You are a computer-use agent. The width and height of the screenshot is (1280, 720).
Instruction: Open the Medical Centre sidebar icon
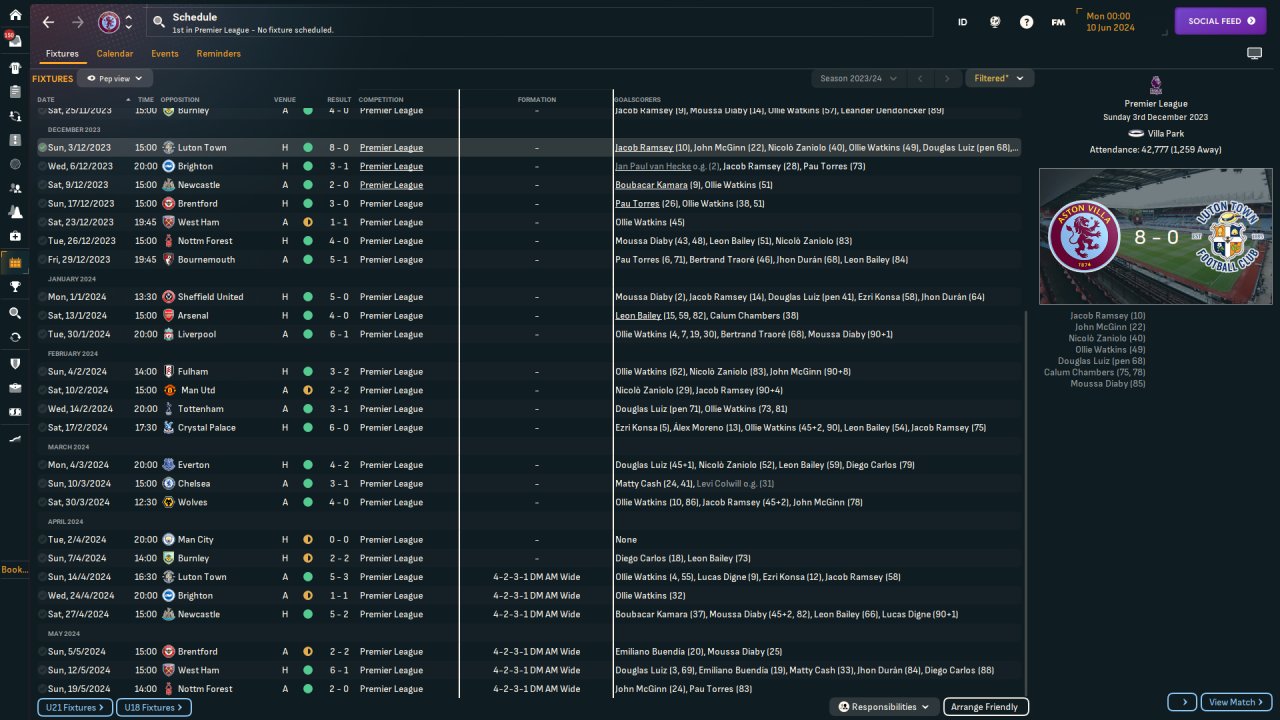click(x=15, y=236)
